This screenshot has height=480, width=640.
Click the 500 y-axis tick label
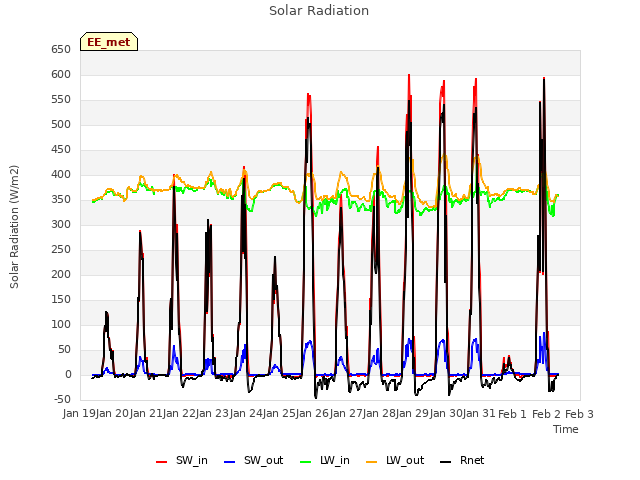[61, 124]
